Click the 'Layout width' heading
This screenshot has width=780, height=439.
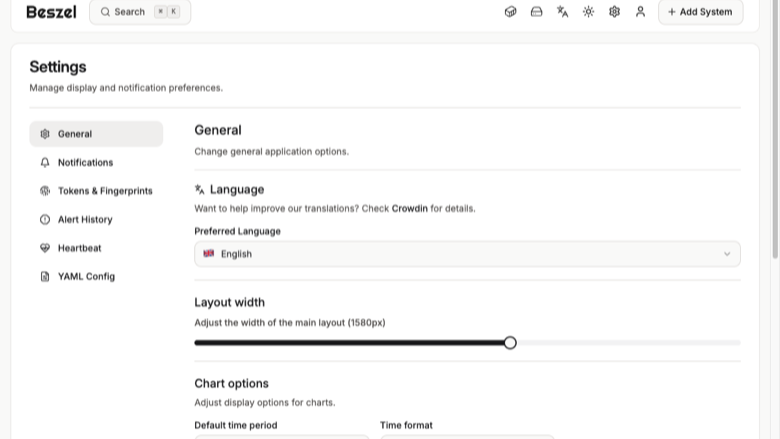point(229,302)
